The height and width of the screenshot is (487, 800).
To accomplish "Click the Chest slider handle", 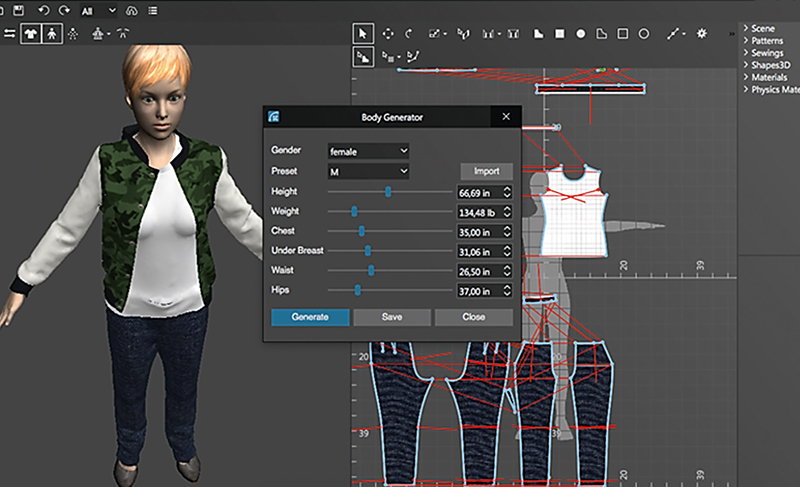I will coord(362,231).
